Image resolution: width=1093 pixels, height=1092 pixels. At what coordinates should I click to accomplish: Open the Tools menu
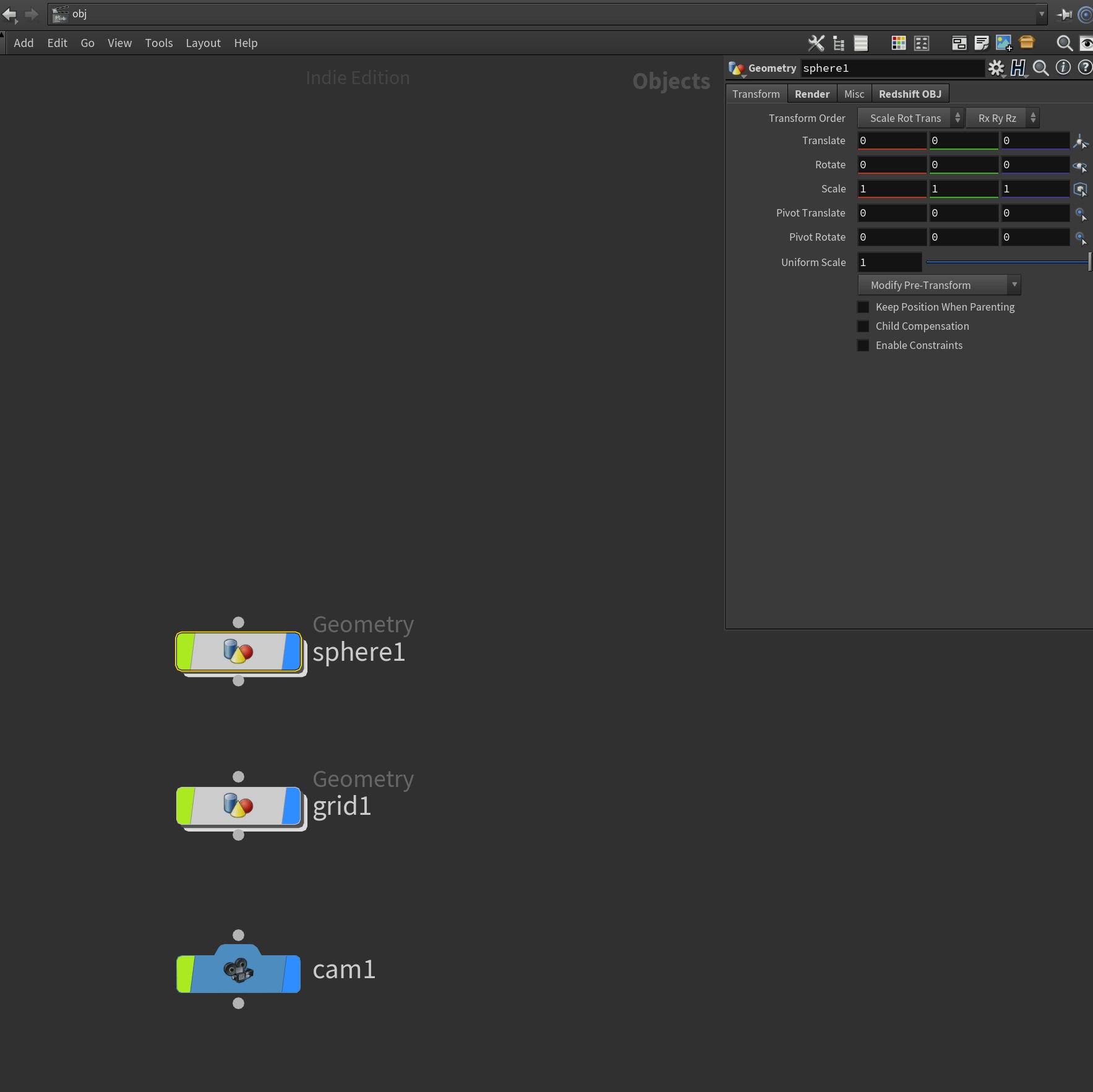(x=158, y=43)
